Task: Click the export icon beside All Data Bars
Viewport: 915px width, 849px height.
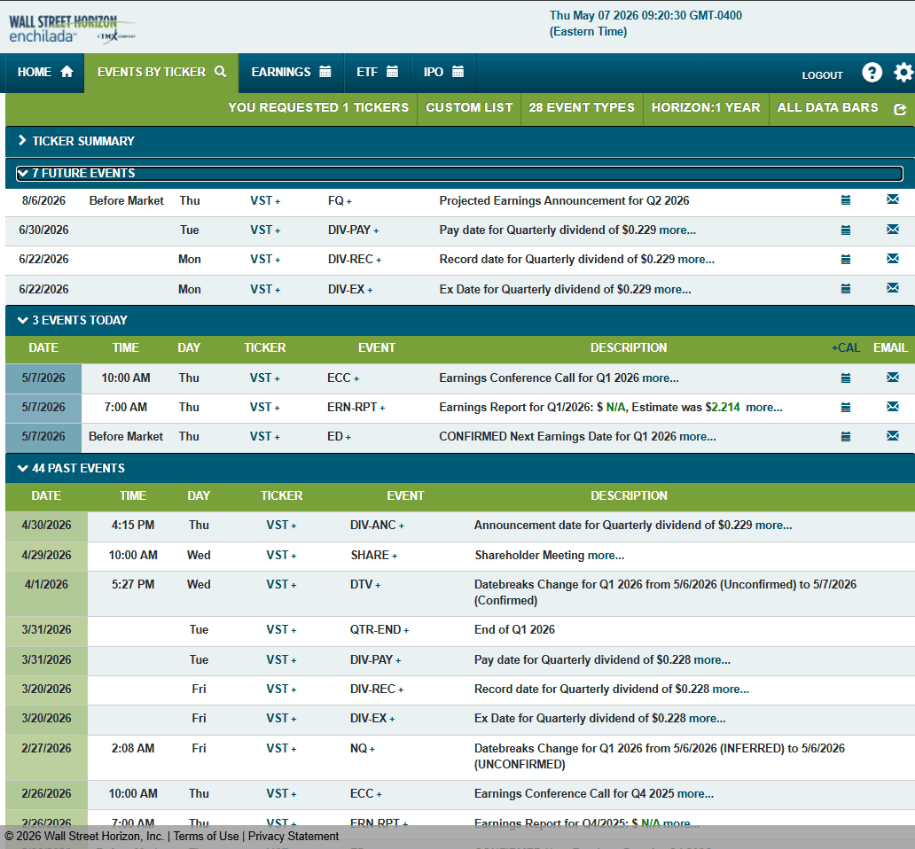Action: click(900, 109)
